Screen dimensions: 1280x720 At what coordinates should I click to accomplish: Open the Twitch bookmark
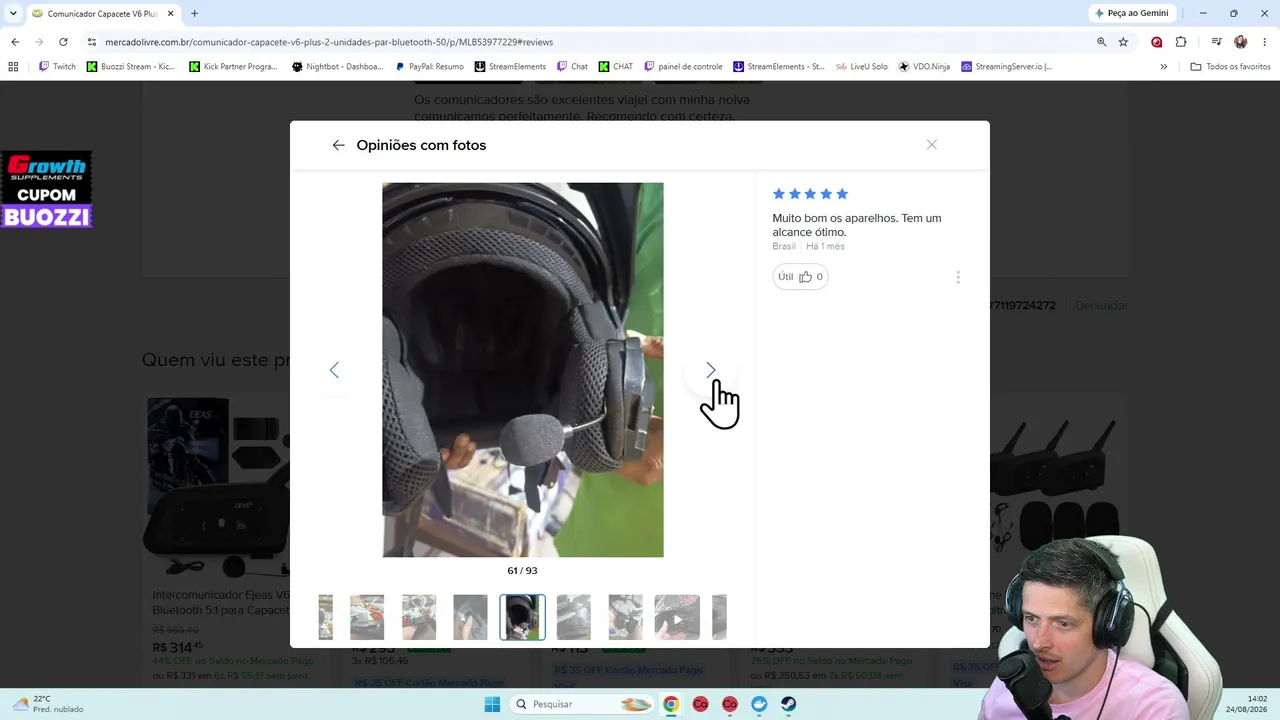click(57, 67)
